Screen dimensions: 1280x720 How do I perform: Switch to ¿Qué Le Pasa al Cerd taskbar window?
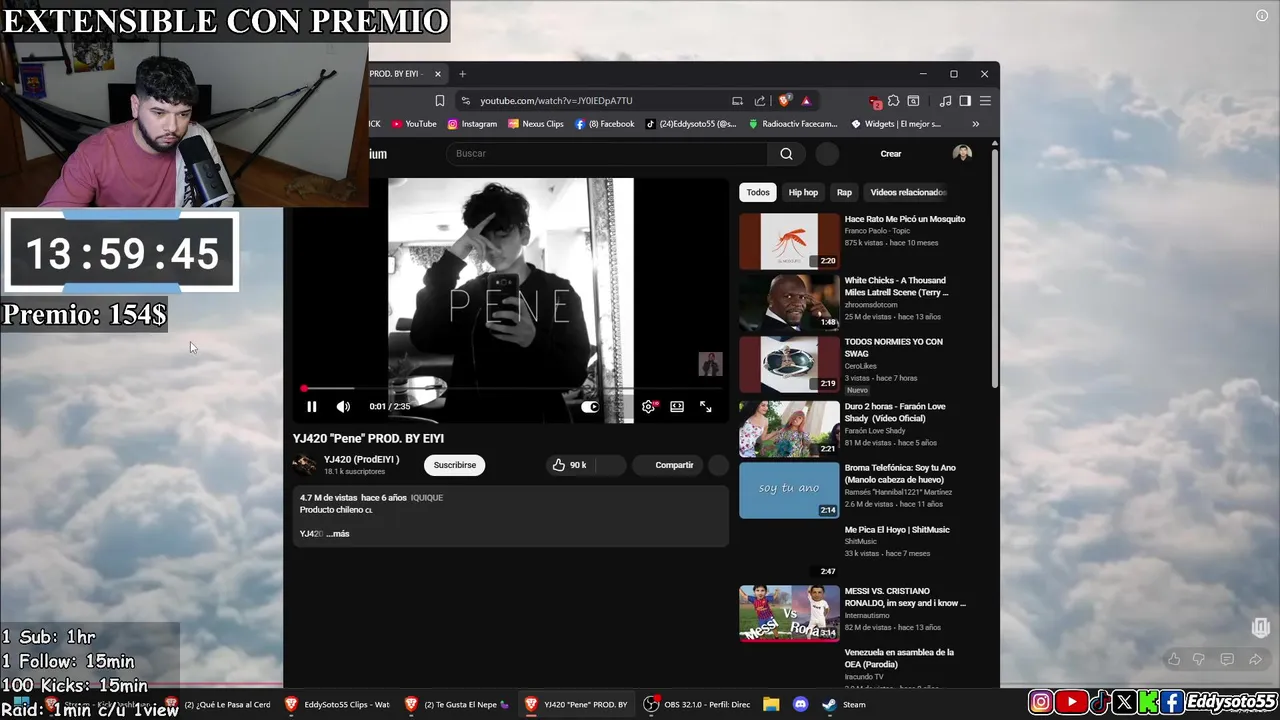pos(217,704)
